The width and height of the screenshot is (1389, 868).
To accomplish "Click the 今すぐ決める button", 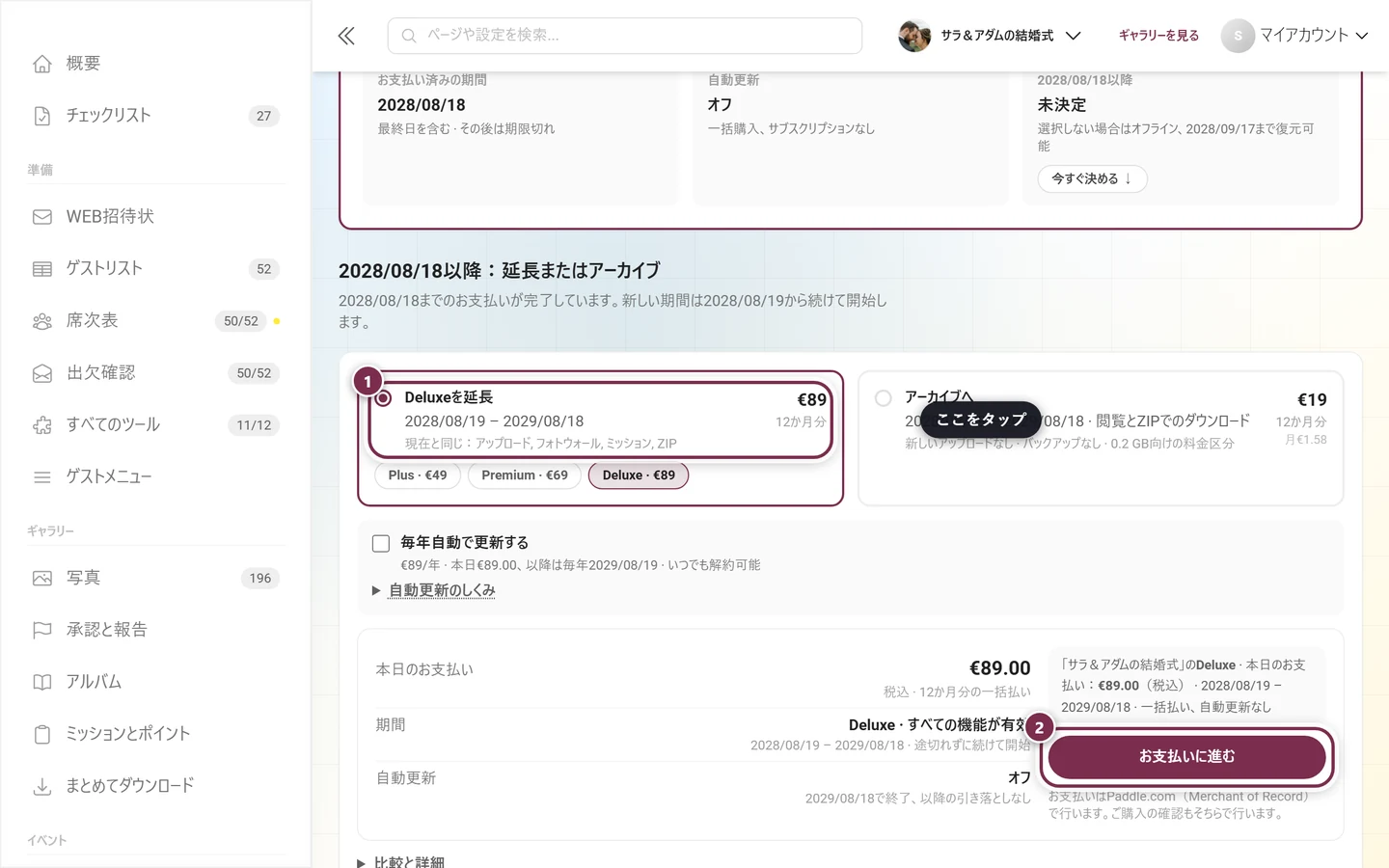I will click(1092, 179).
